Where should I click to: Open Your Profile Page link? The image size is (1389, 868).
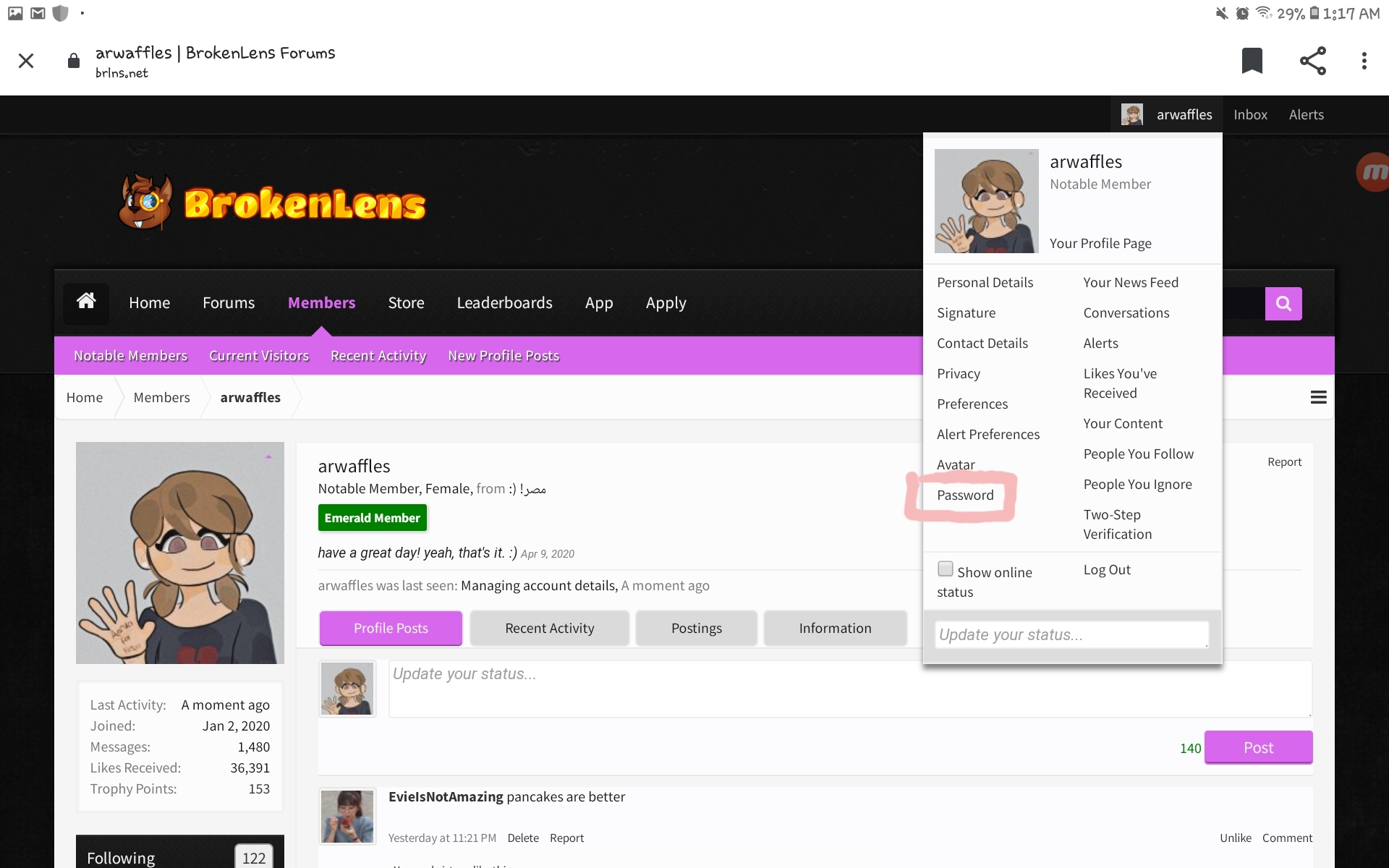(1100, 243)
